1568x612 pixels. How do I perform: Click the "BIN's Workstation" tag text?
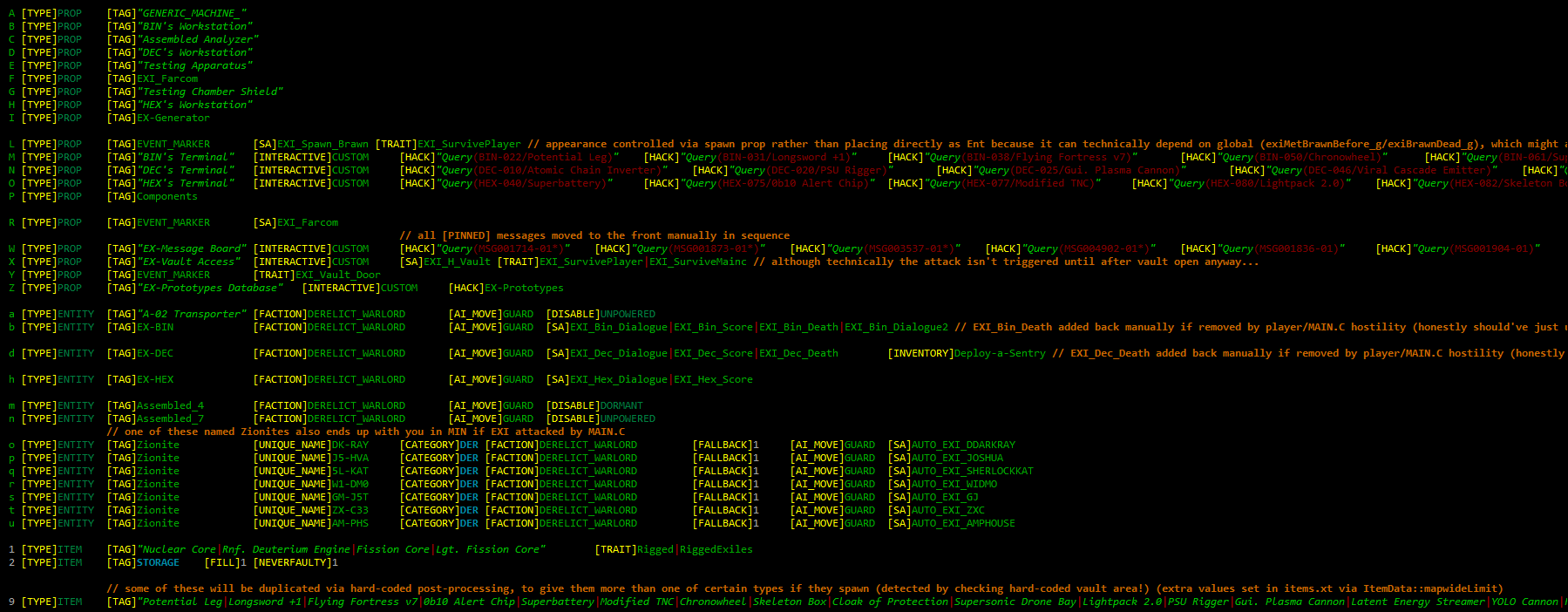195,26
